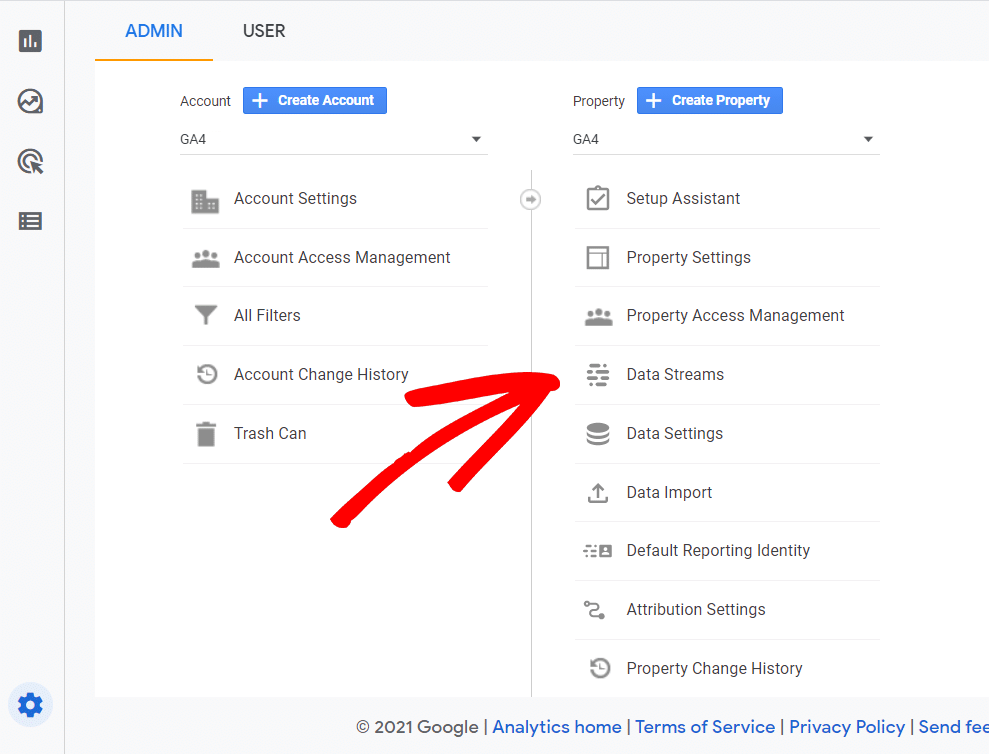Open Advertising icon with cursor target

click(30, 161)
